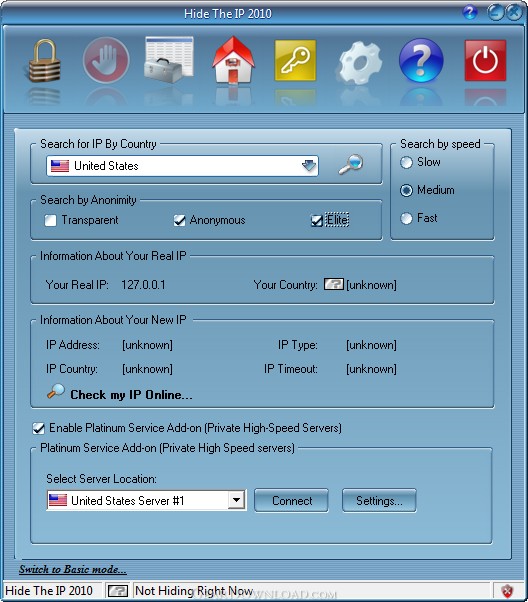Select the Slow speed radio button
Viewport: 528px width, 602px height.
tap(406, 162)
